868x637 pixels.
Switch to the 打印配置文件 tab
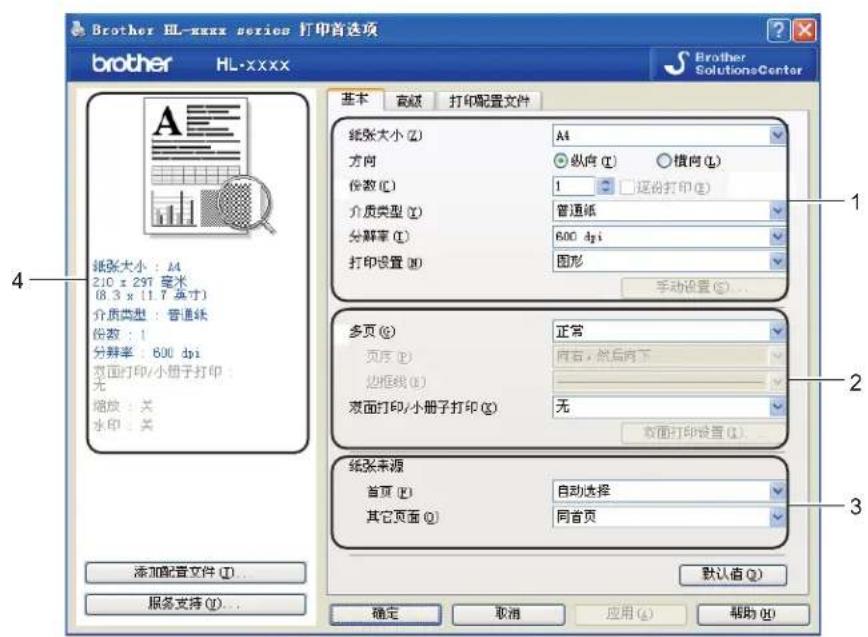point(489,101)
